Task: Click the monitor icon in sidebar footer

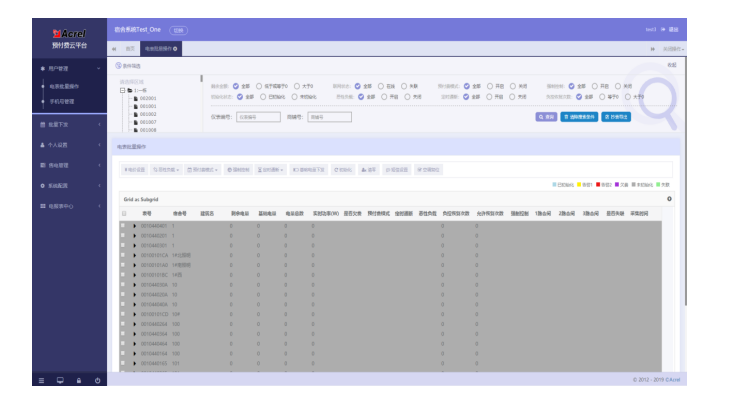Action: click(60, 381)
